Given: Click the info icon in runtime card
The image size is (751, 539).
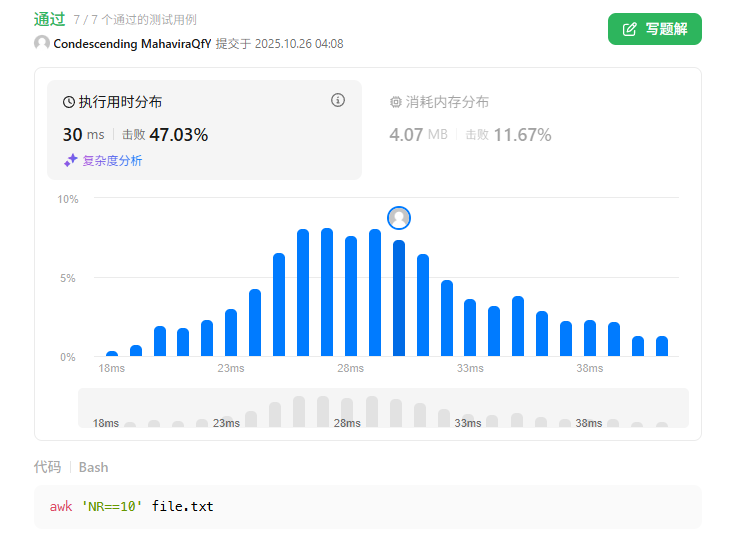Looking at the screenshot, I should point(338,100).
